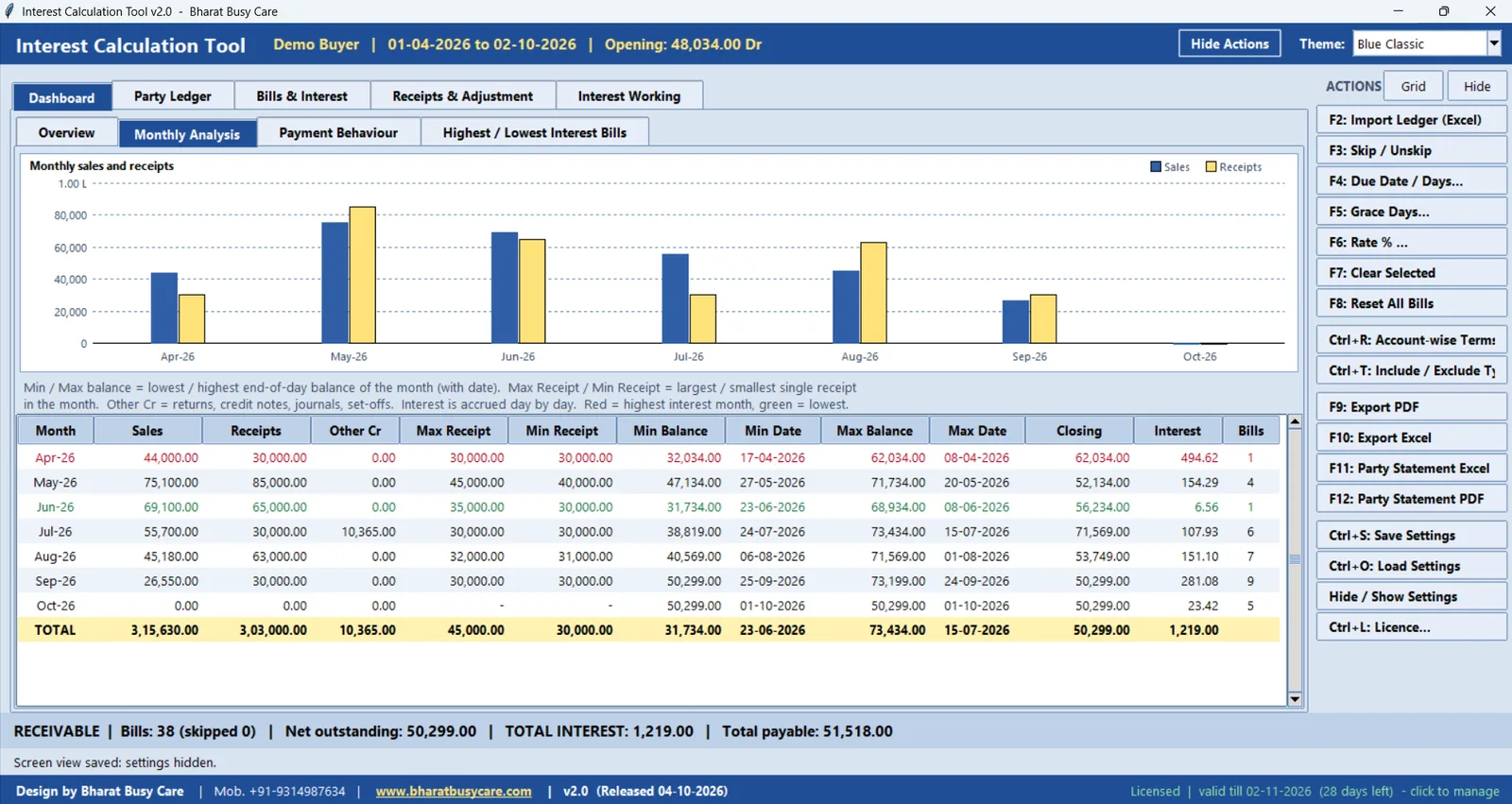Open the Bills & Interest tab
Image resolution: width=1512 pixels, height=804 pixels.
pos(301,96)
